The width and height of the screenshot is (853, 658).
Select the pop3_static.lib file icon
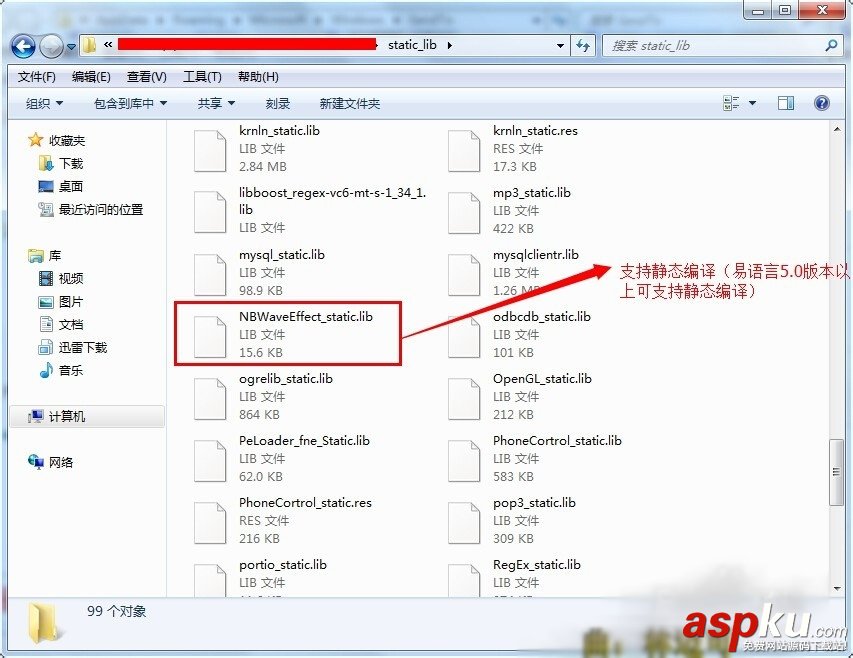click(464, 523)
